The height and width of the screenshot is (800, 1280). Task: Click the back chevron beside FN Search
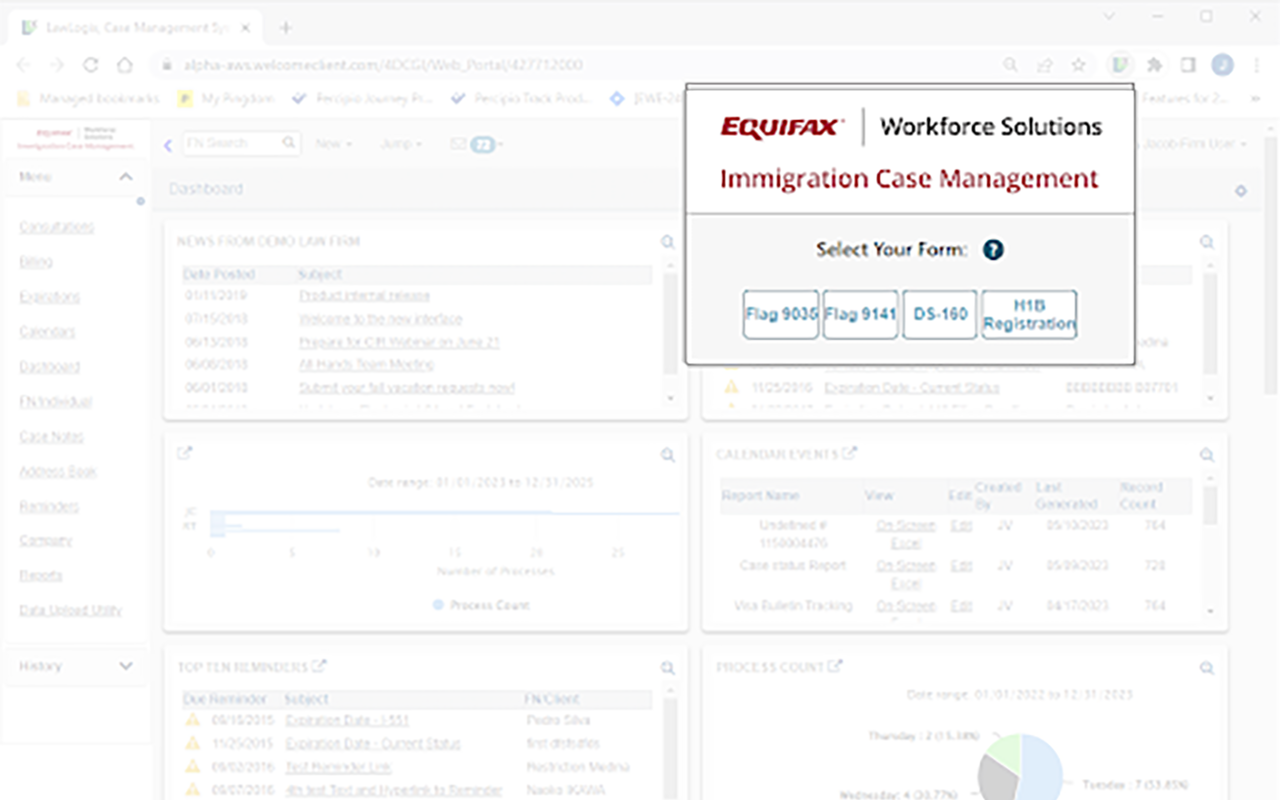(x=166, y=143)
